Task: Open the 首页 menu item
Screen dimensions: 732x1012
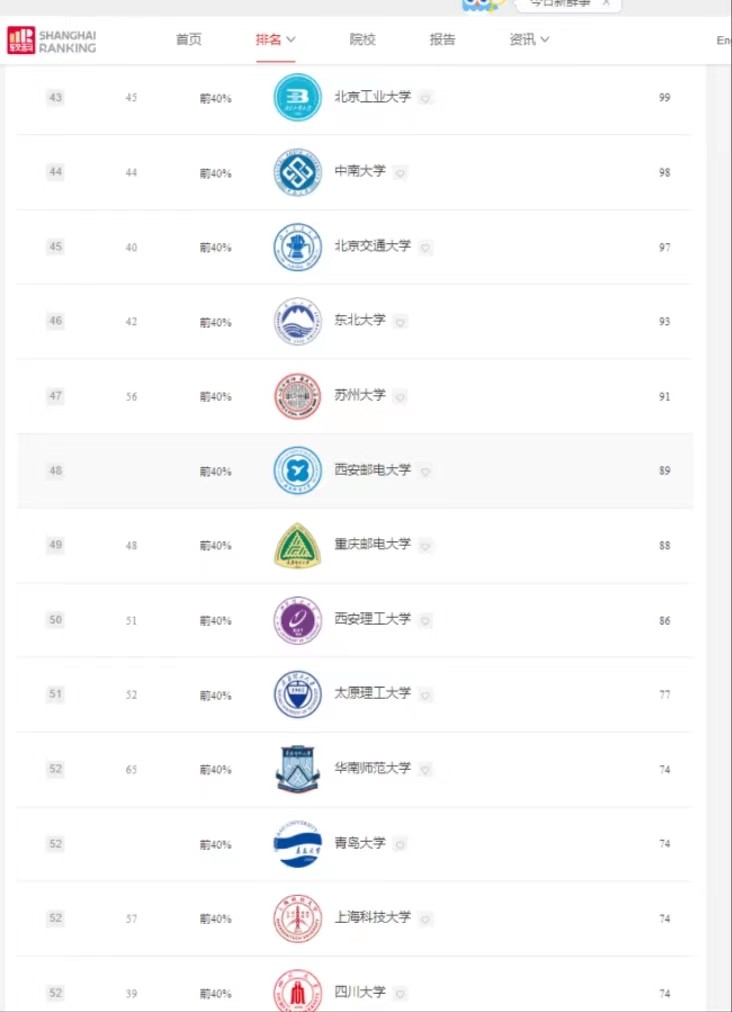Action: tap(188, 40)
